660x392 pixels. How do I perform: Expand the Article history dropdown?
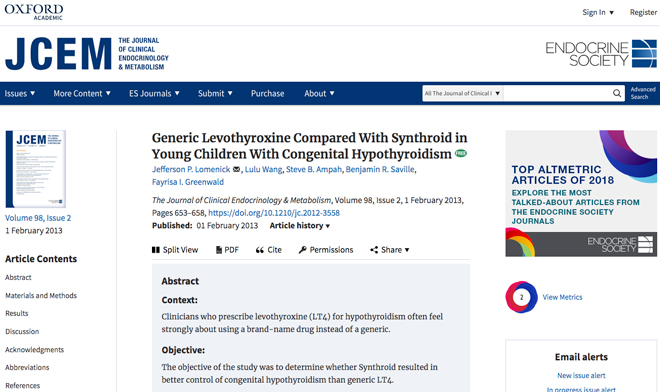(300, 226)
